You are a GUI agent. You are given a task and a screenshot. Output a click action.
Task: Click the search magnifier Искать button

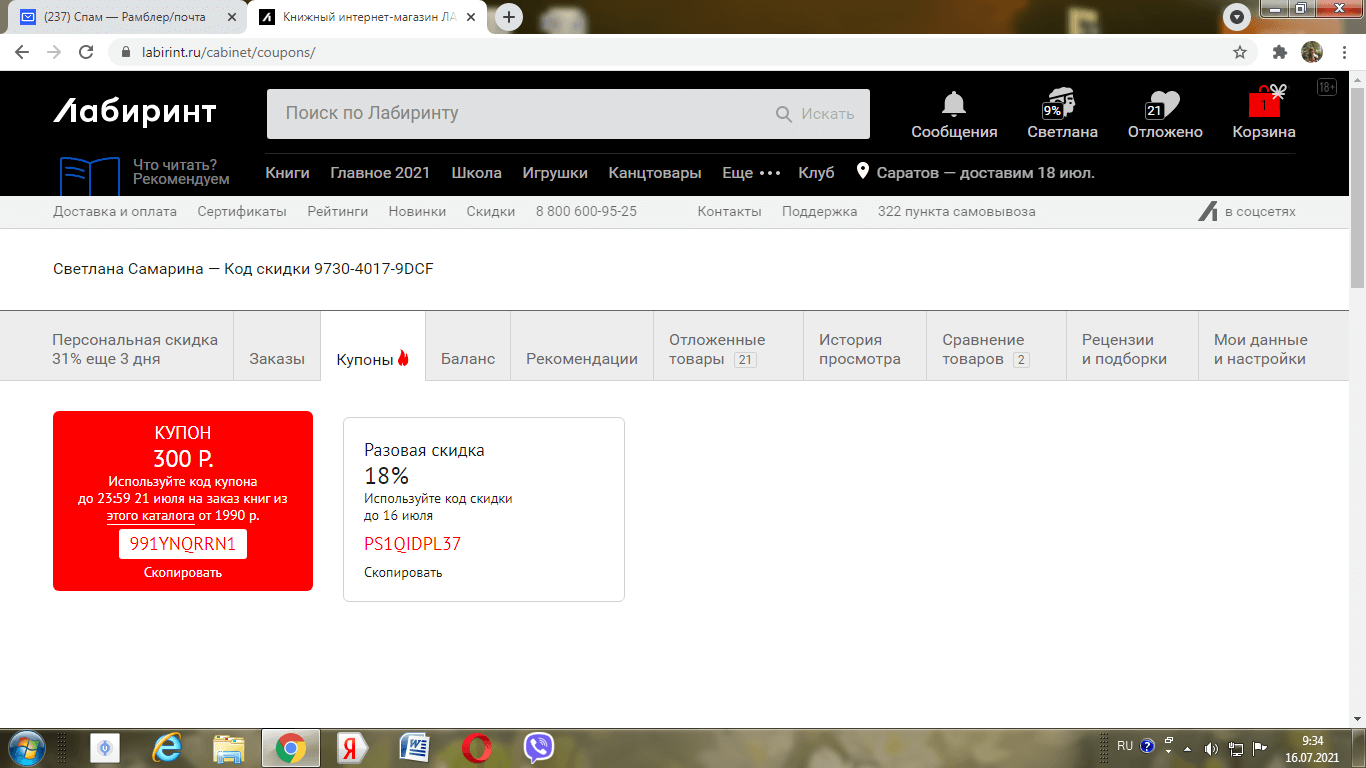(815, 114)
